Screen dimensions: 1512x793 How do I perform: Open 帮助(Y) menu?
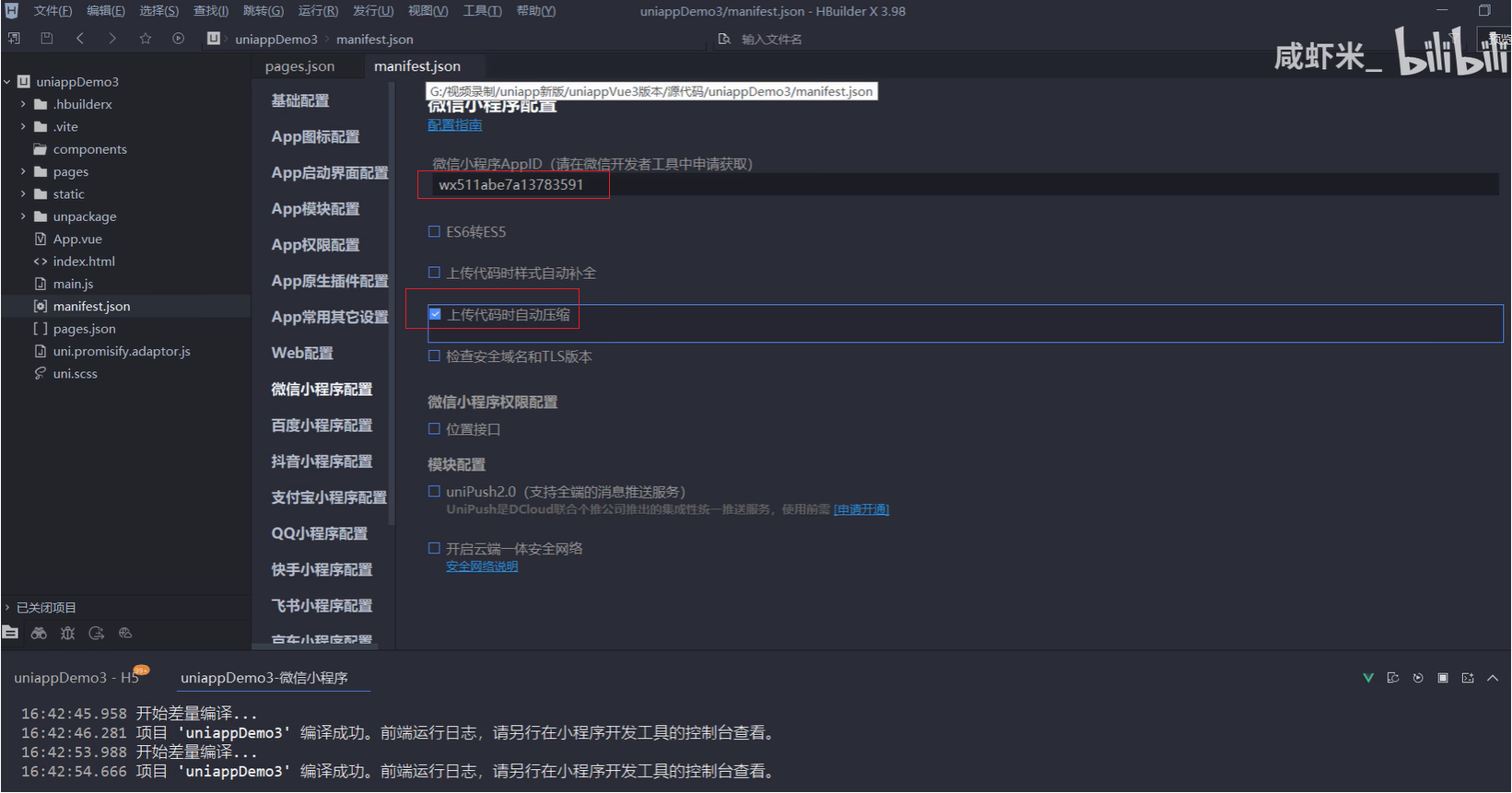click(536, 11)
